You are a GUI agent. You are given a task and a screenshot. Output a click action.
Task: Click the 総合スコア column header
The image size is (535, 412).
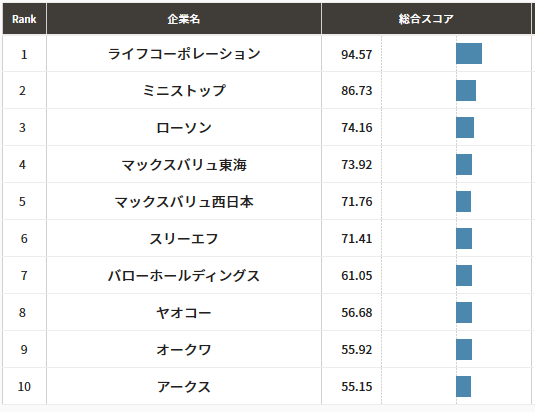(x=426, y=19)
